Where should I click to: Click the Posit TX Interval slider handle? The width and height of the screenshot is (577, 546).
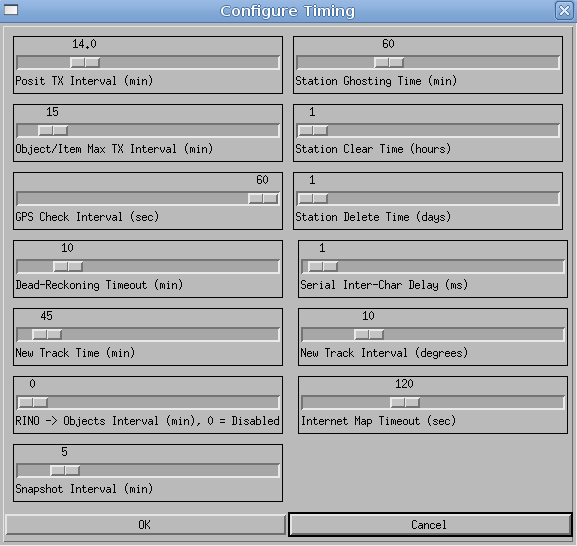(85, 63)
